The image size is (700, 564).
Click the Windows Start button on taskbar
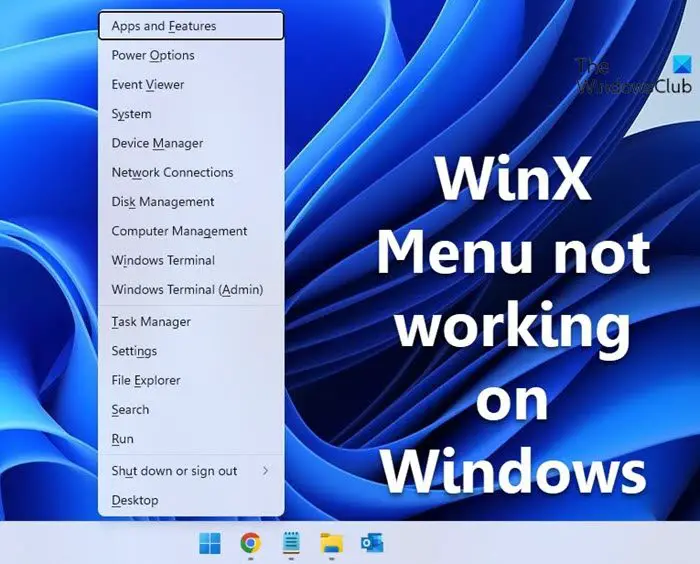(210, 543)
